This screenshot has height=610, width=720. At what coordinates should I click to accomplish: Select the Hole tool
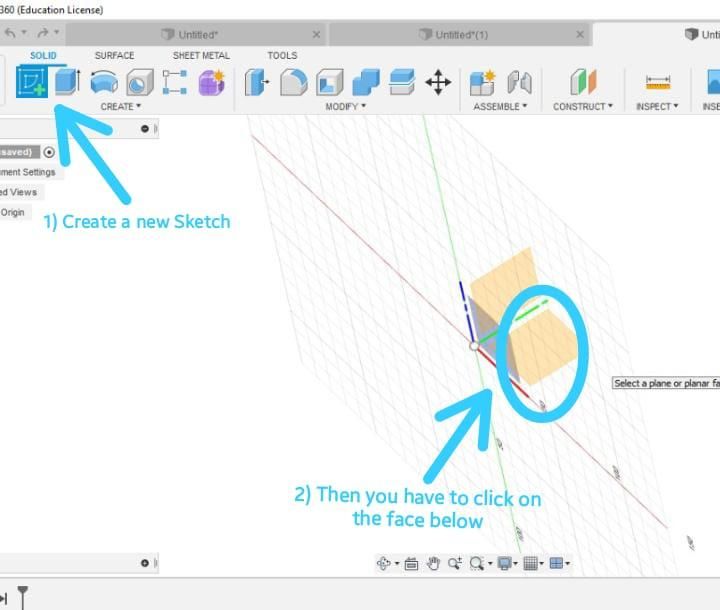click(140, 82)
